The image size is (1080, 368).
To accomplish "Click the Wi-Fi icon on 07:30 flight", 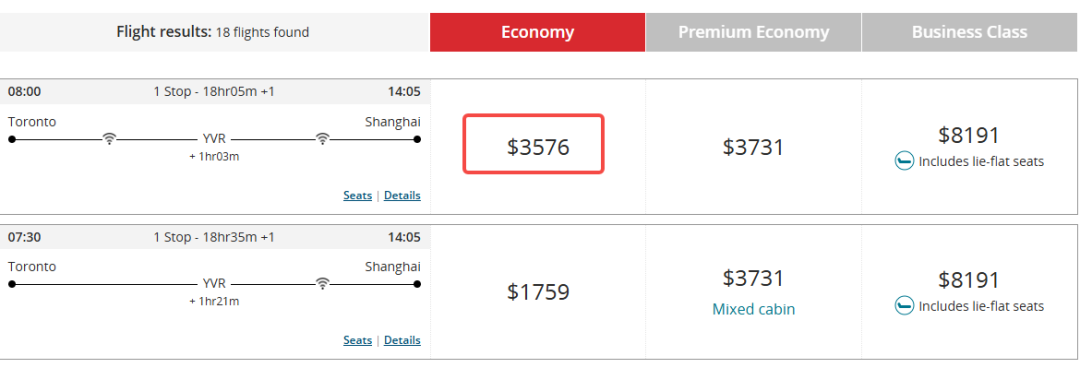I will click(x=322, y=283).
